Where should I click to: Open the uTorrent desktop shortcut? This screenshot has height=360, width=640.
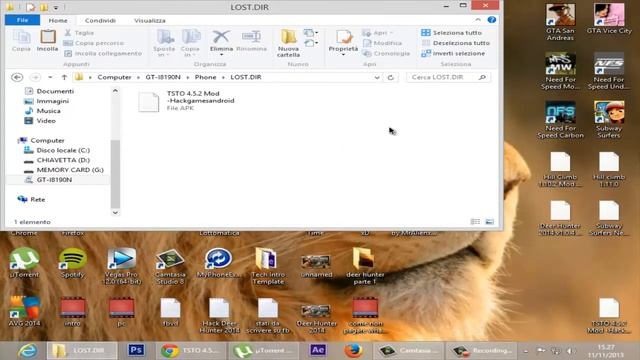tap(24, 263)
